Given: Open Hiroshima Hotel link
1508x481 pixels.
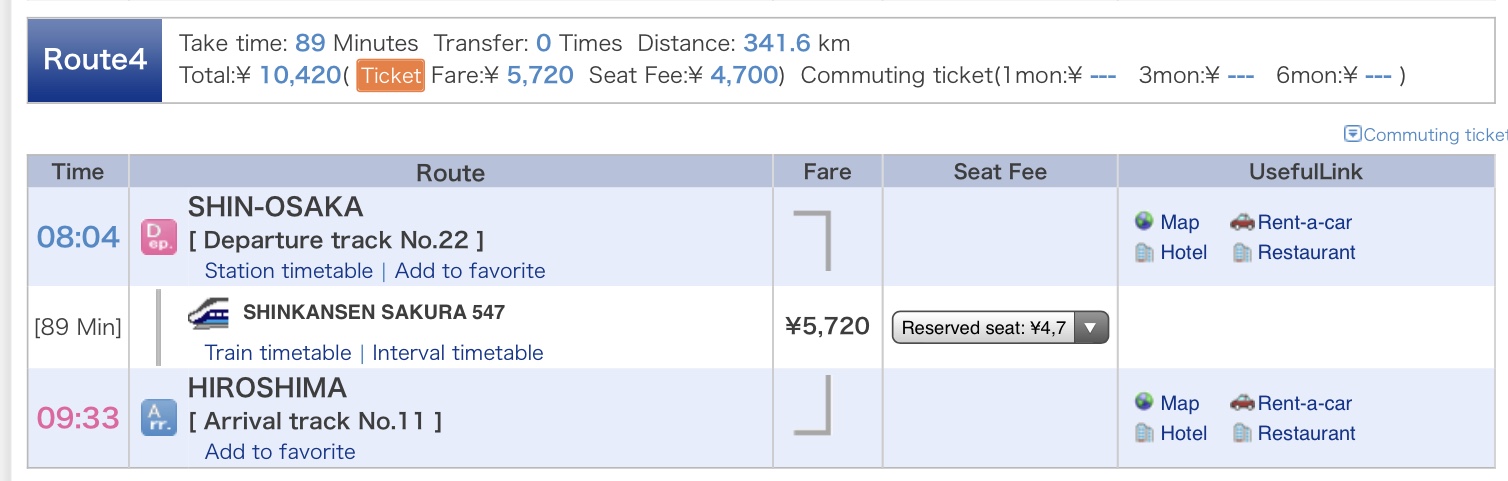Looking at the screenshot, I should [1184, 433].
